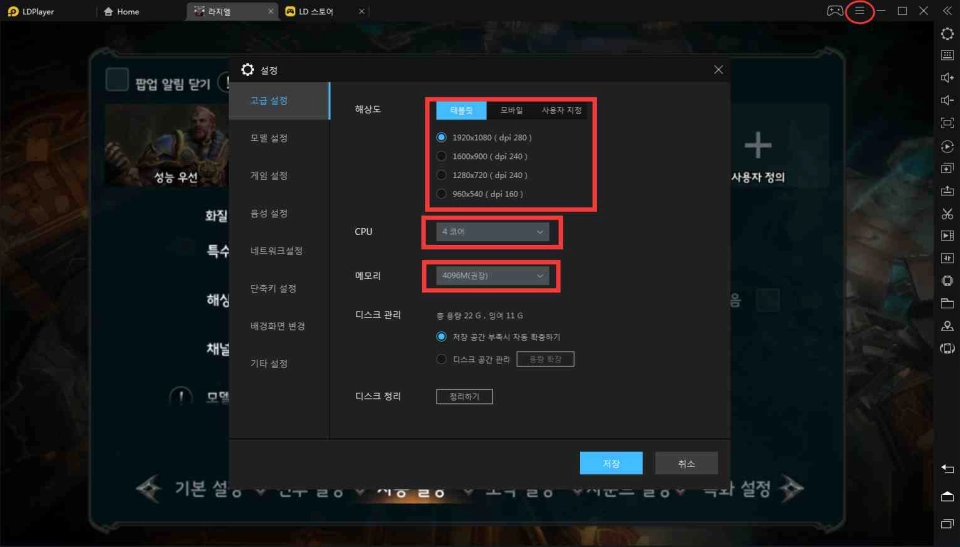Click the 정리하기 disk cleanup button
This screenshot has width=960, height=547.
click(x=464, y=397)
